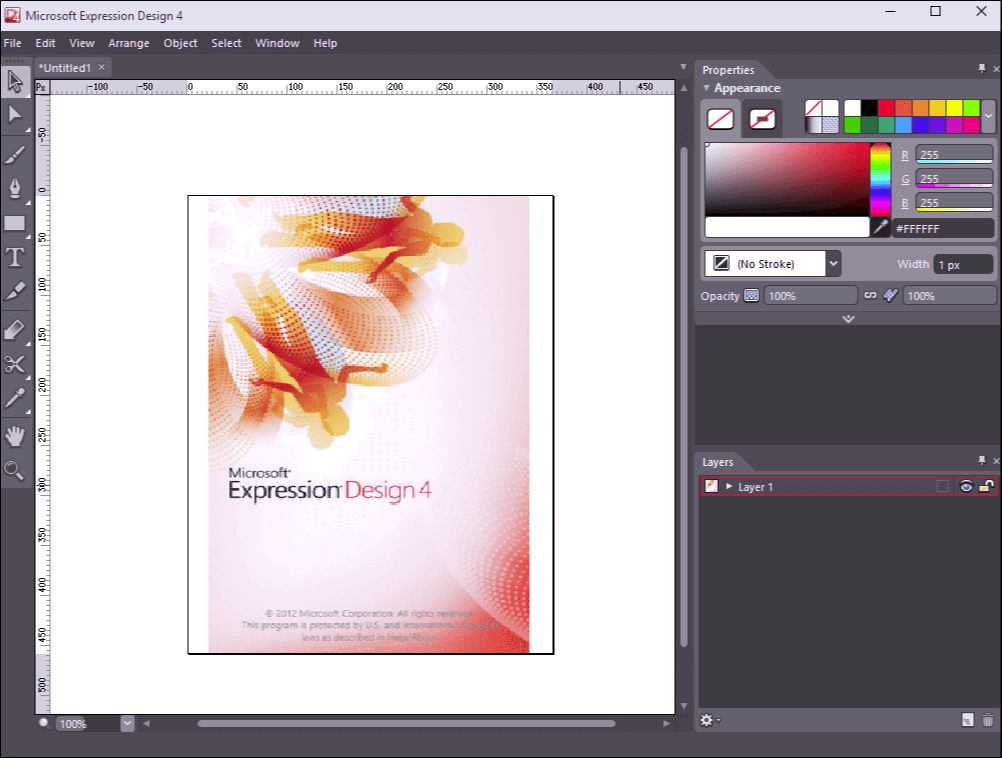This screenshot has width=1002, height=758.
Task: Select the Pen tool
Action: (16, 189)
